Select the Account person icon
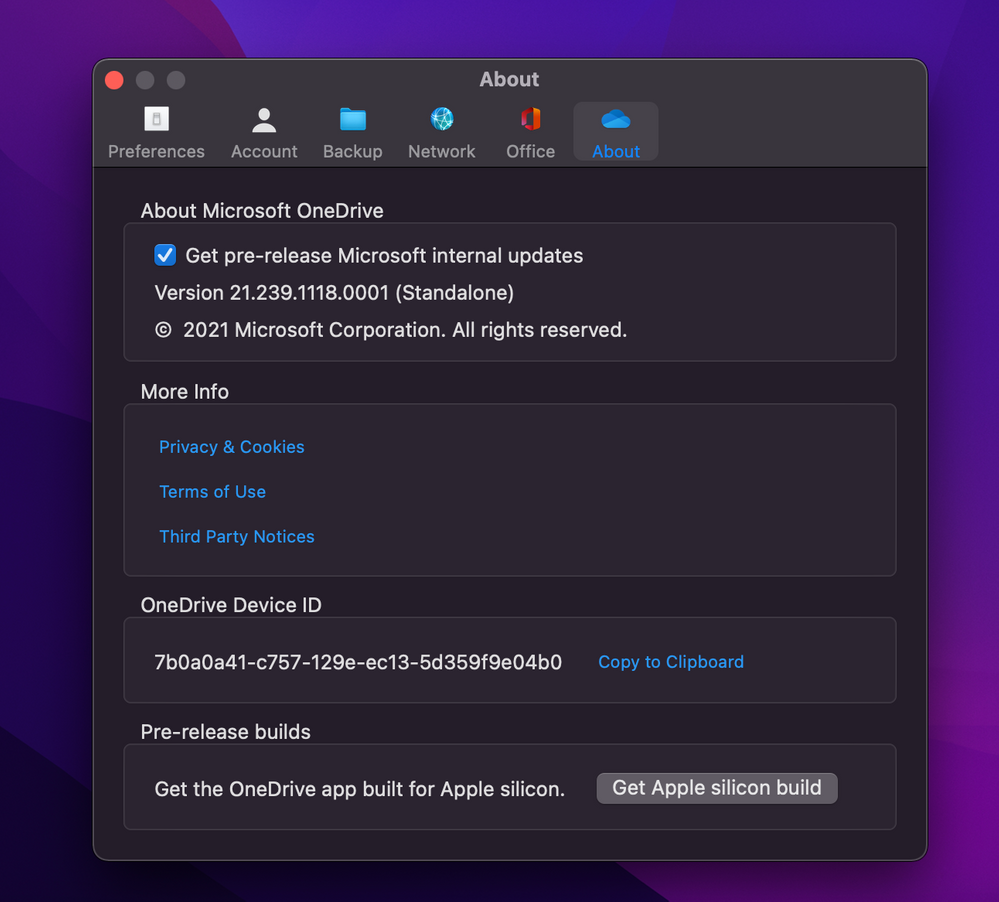Image resolution: width=999 pixels, height=902 pixels. (x=264, y=119)
